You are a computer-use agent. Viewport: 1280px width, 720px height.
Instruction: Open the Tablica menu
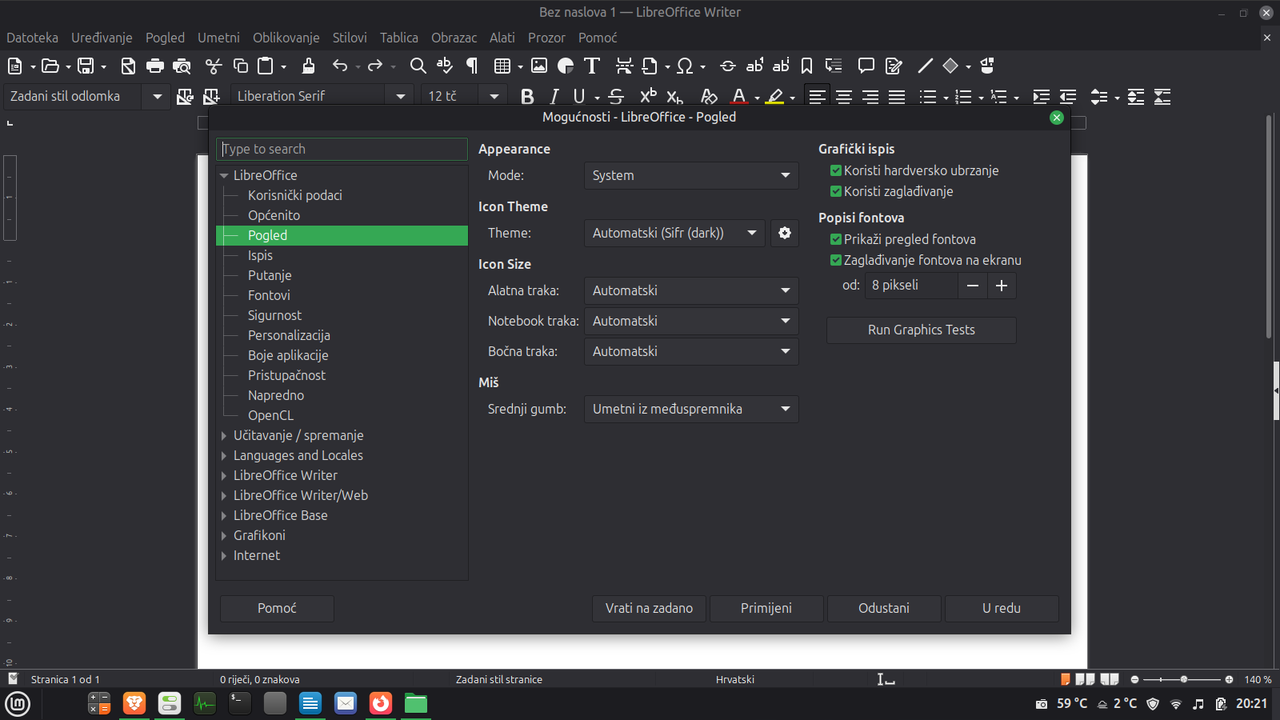pos(399,37)
